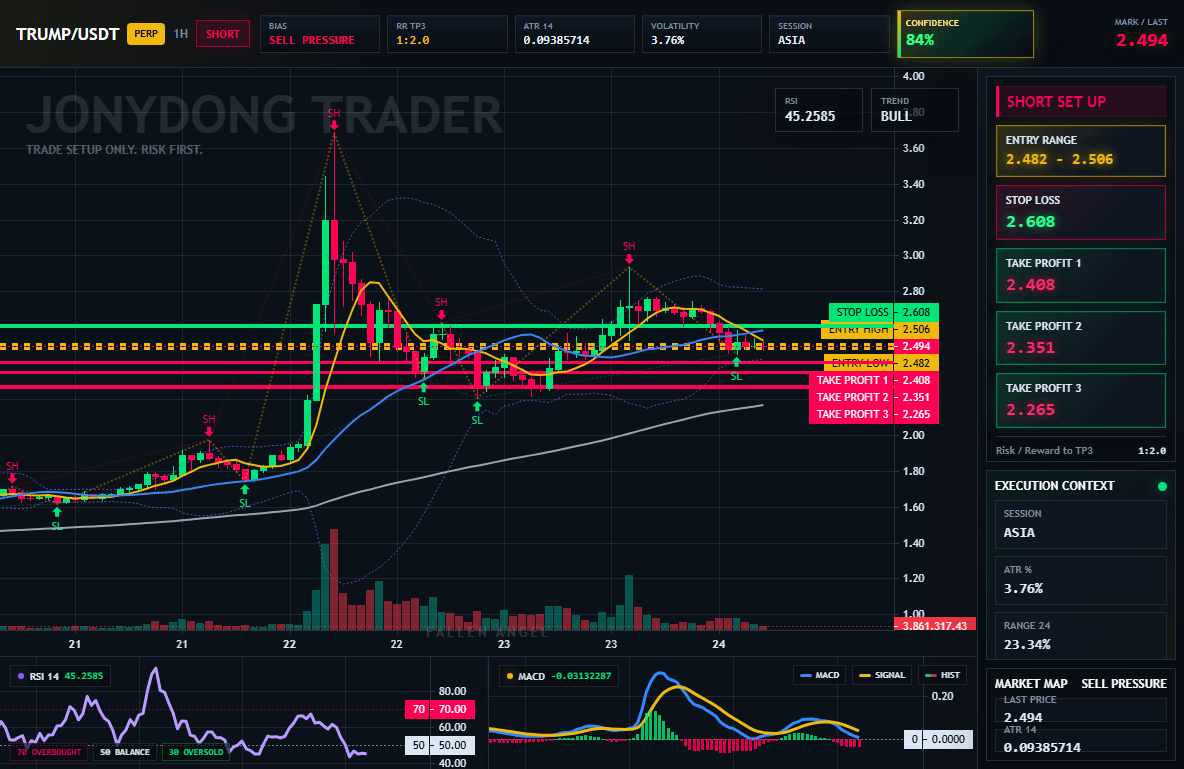
Task: Click the chart TAKE PROFIT 1 2.408 label
Action: click(x=874, y=380)
